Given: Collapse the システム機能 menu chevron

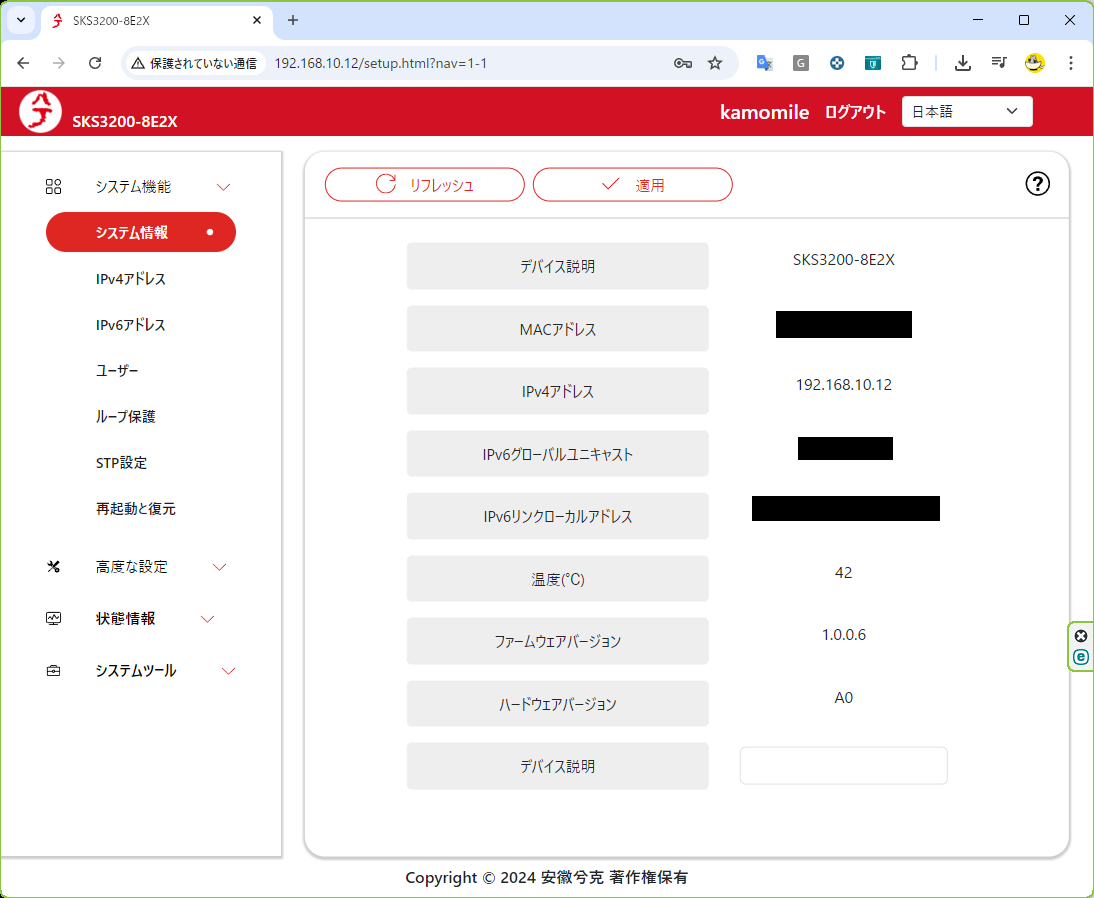Looking at the screenshot, I should coord(223,187).
